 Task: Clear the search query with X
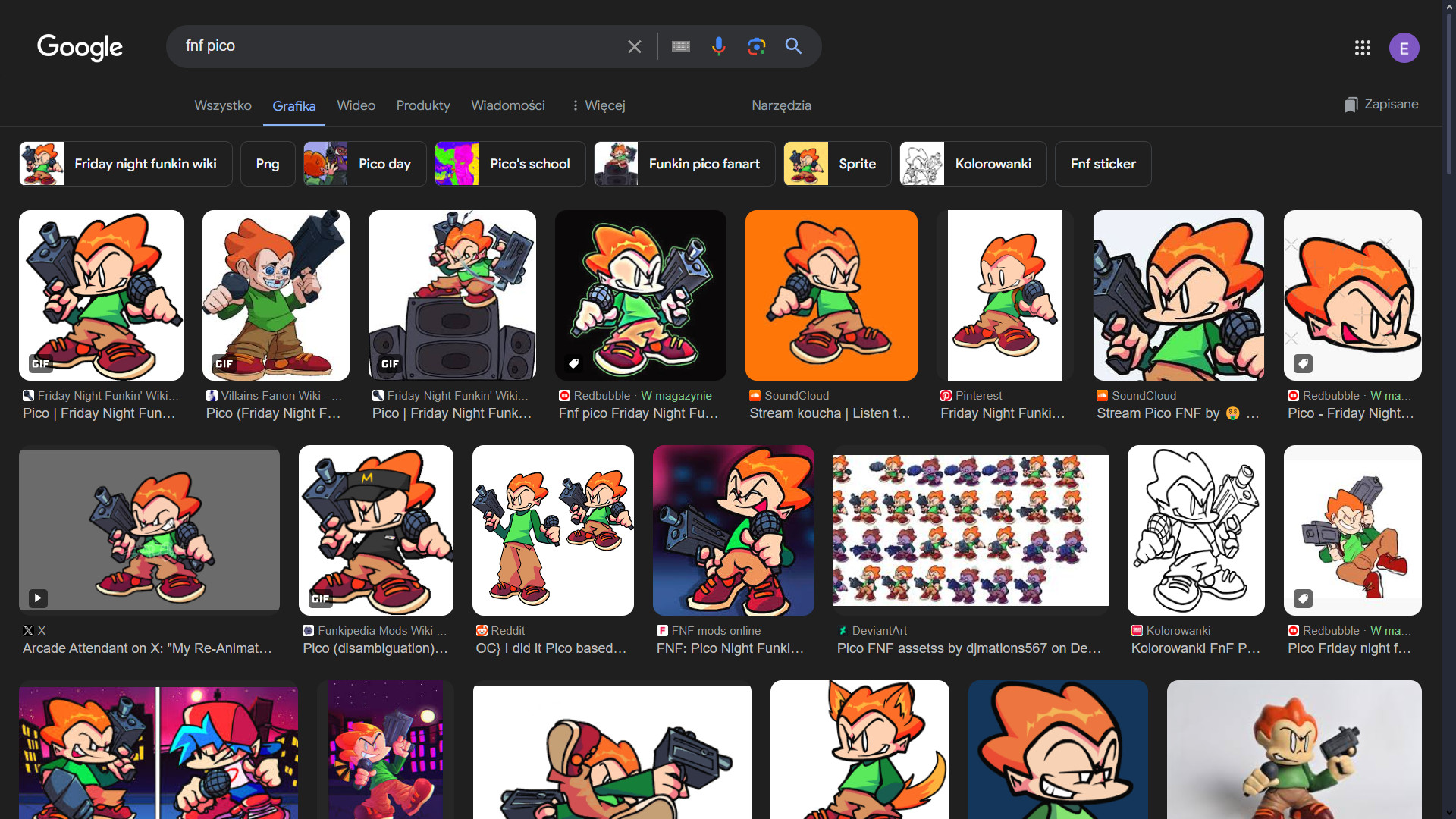click(635, 47)
